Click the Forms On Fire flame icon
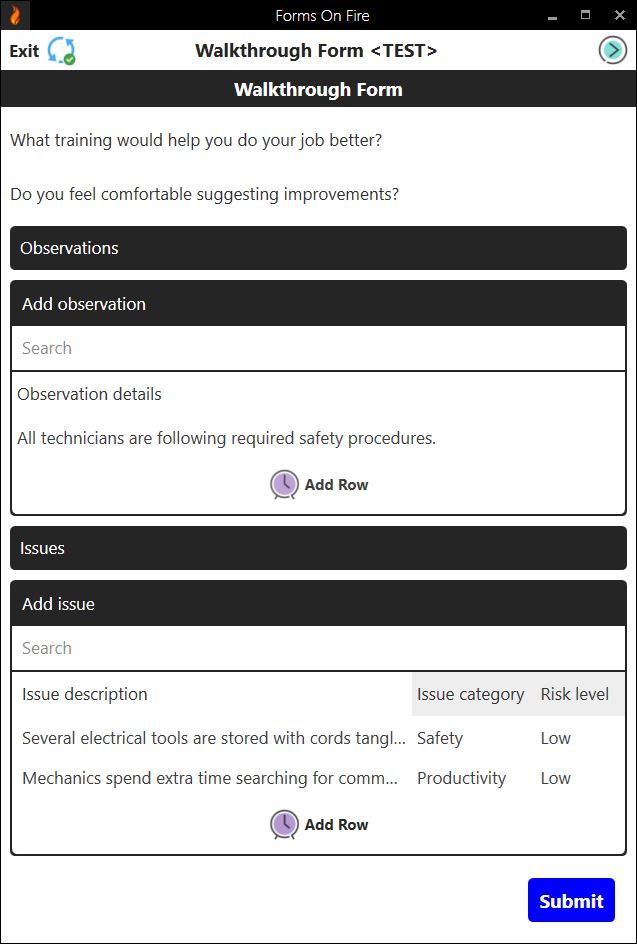 [16, 15]
